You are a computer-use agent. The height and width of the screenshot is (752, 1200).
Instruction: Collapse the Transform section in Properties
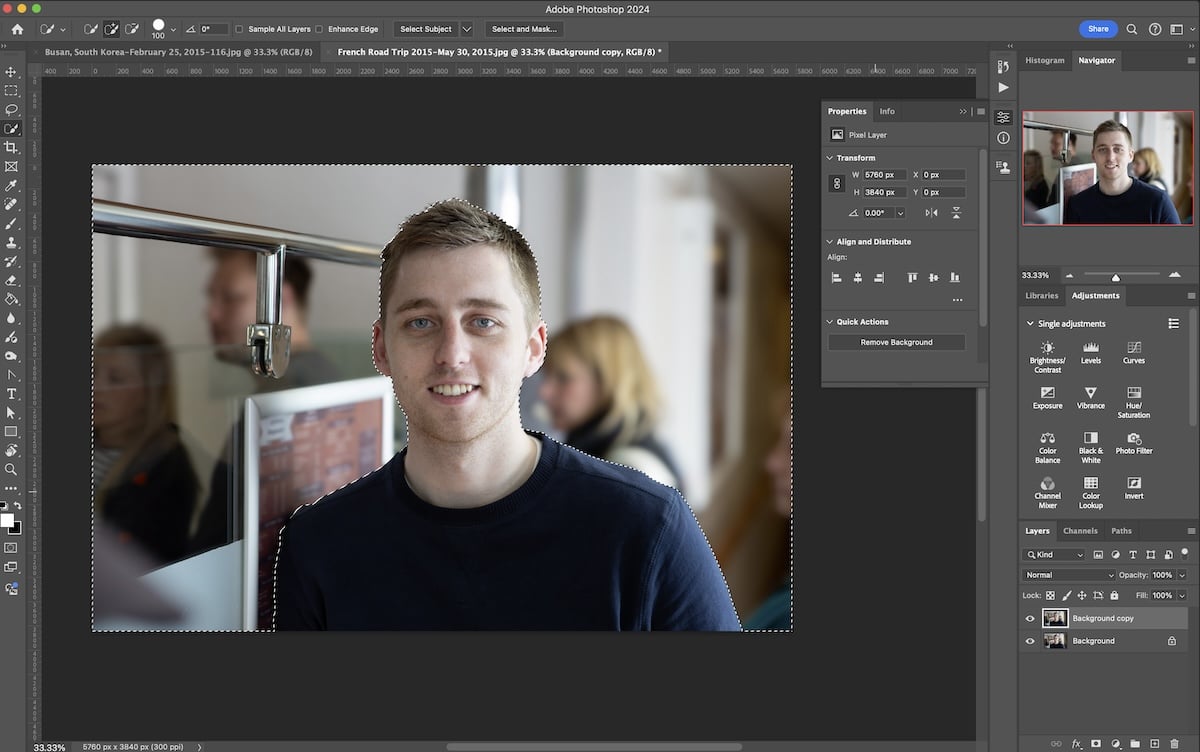[x=830, y=157]
